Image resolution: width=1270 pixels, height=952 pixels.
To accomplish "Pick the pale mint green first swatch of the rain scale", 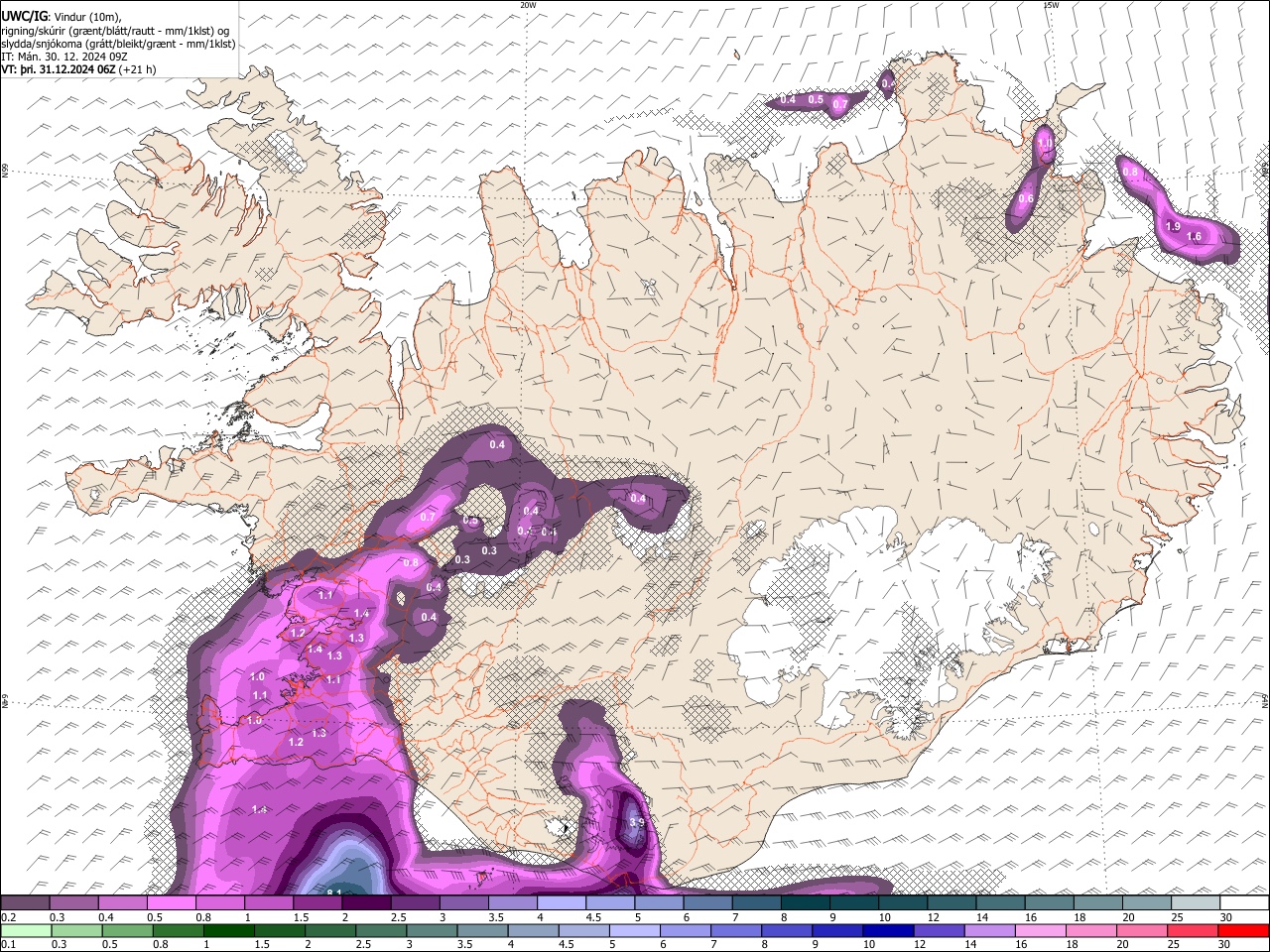I will 26,930.
